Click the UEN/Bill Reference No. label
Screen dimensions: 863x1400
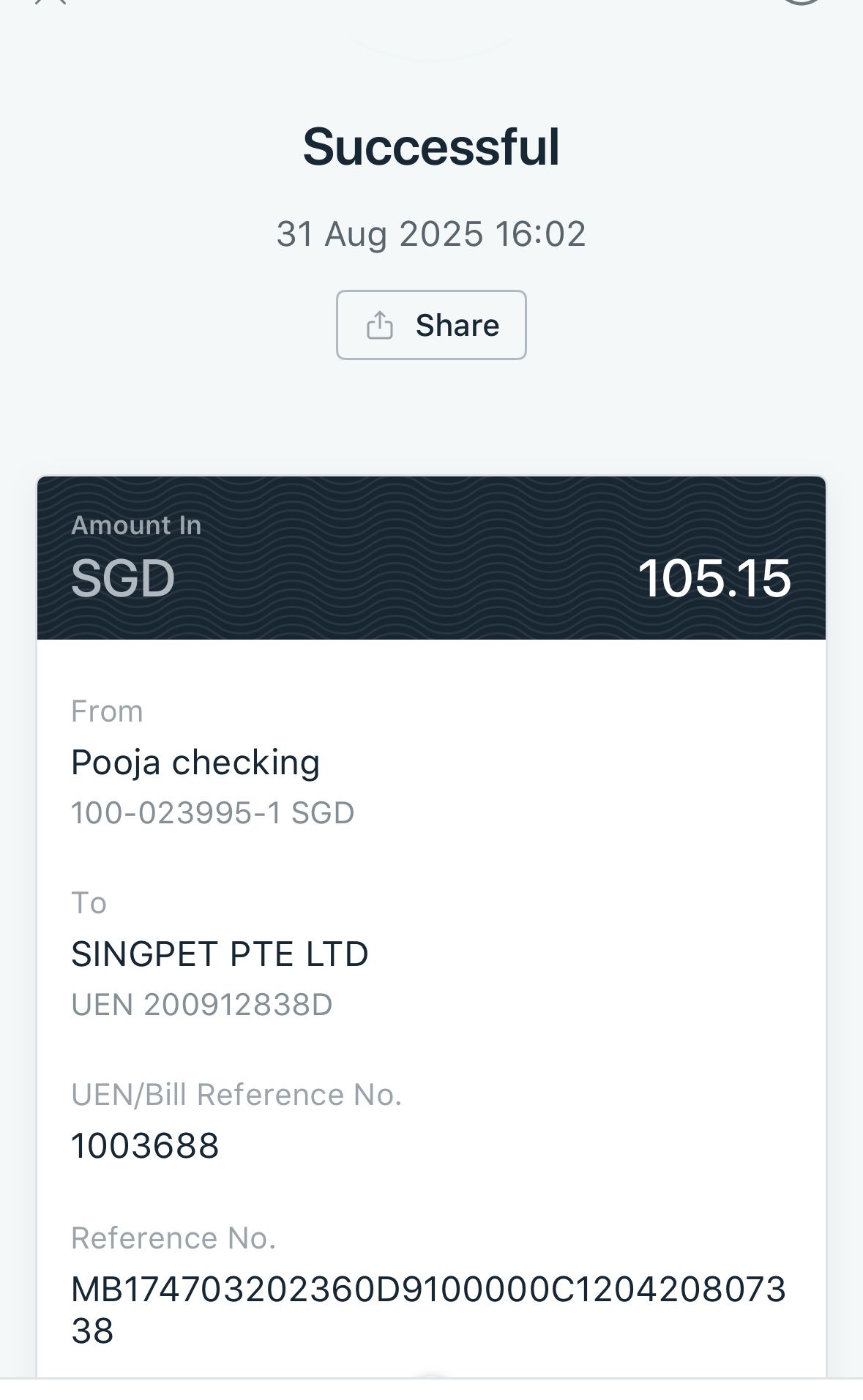[x=236, y=1095]
